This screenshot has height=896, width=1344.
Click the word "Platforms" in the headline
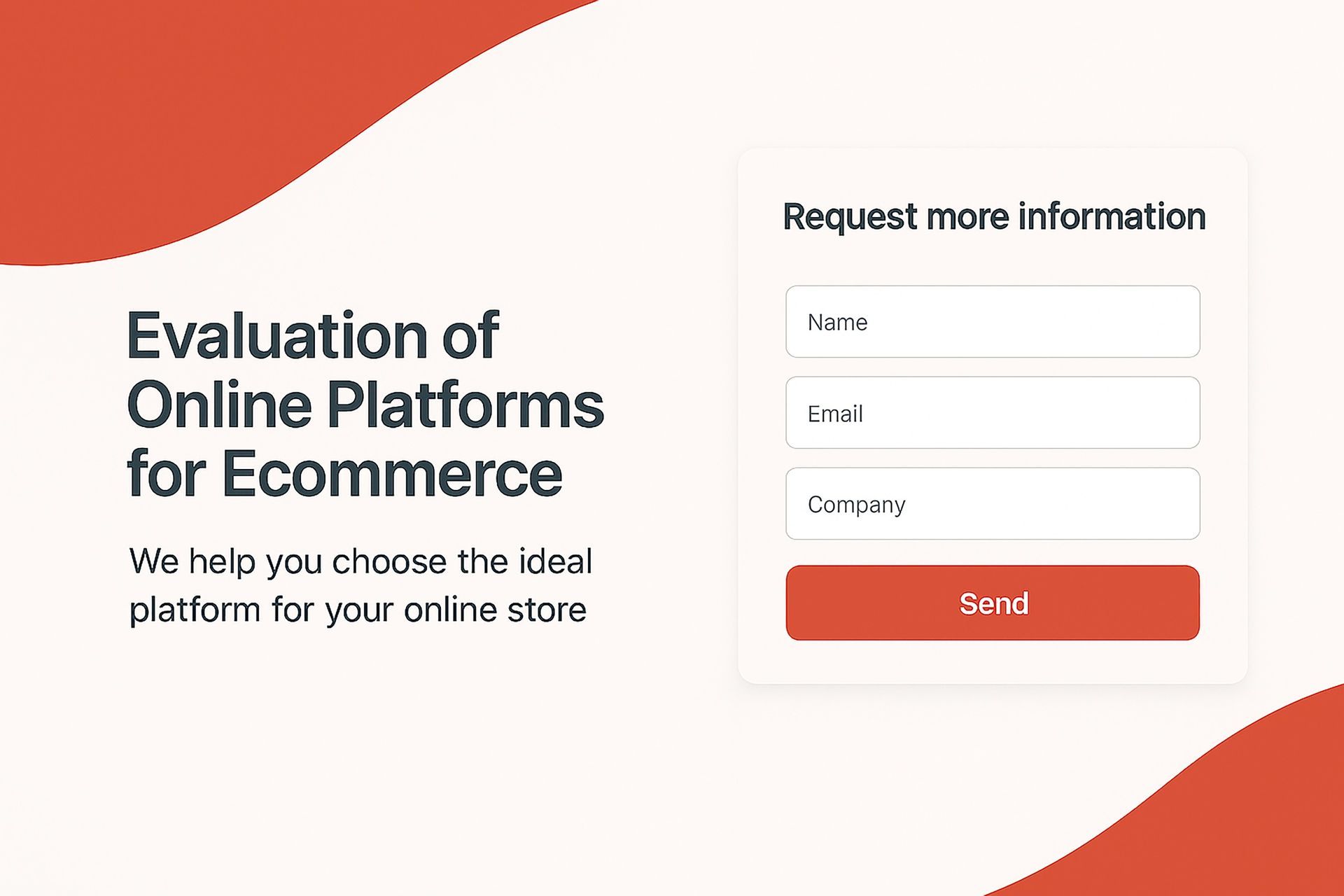[465, 405]
